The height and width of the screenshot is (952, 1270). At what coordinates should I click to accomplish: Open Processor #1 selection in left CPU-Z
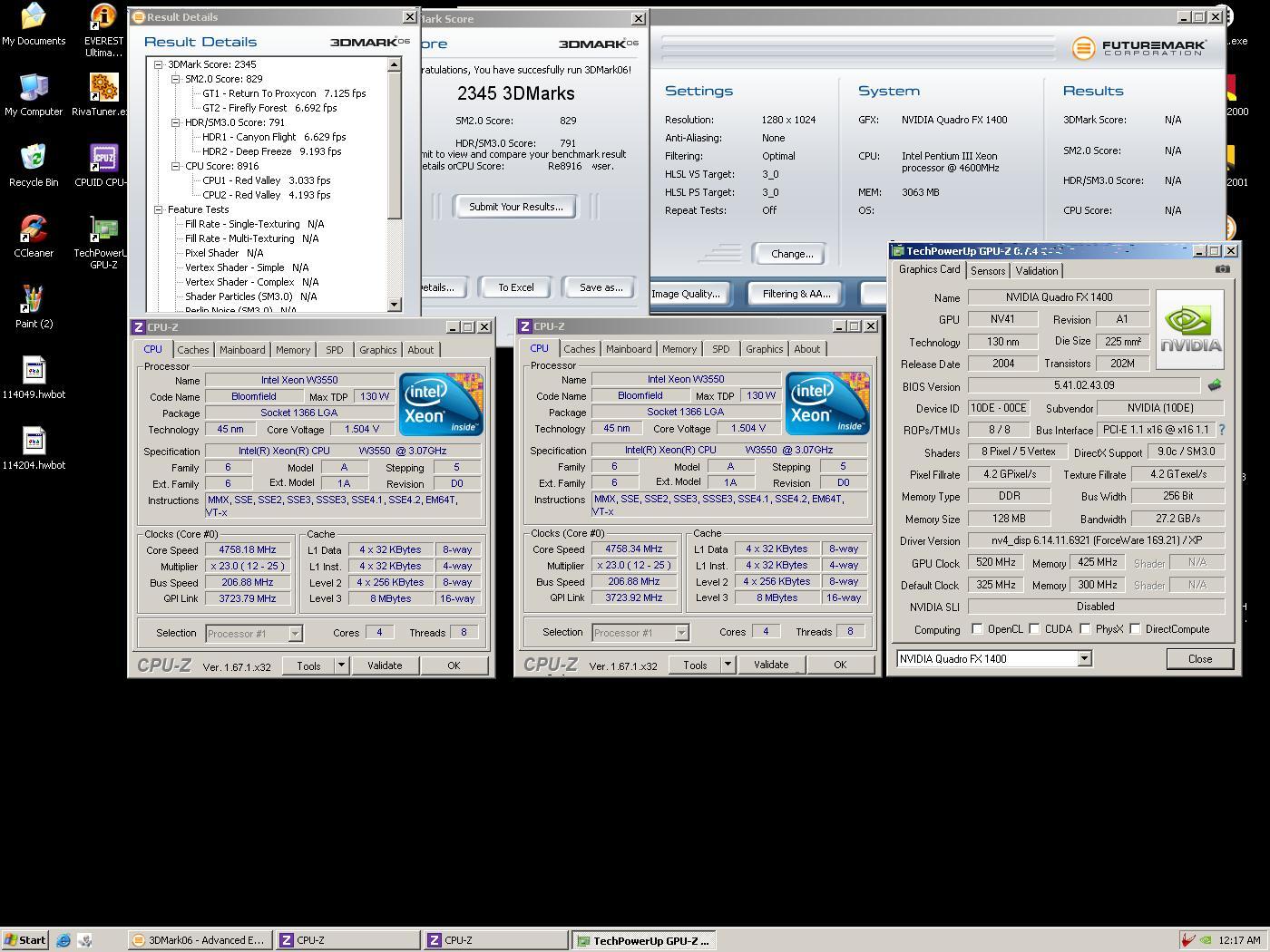click(254, 633)
